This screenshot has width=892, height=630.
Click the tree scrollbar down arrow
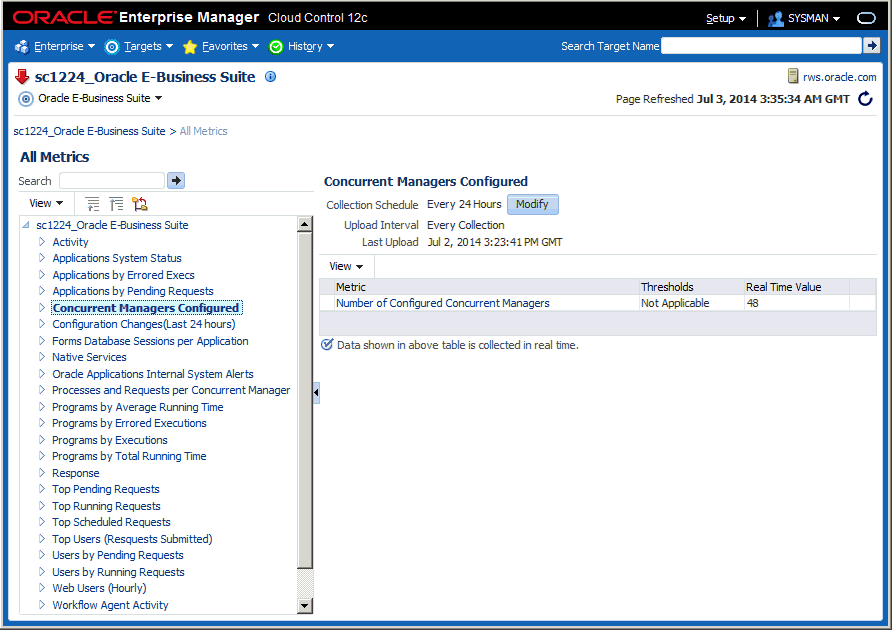click(x=305, y=606)
